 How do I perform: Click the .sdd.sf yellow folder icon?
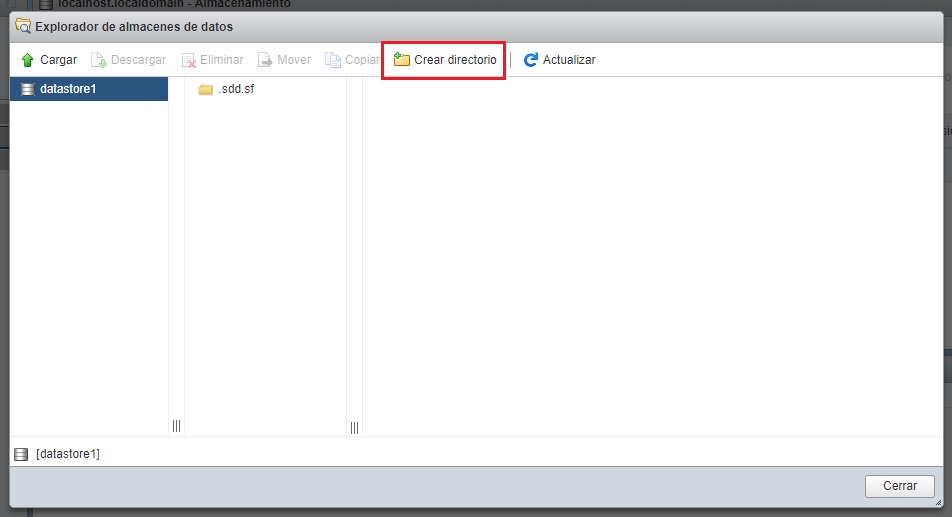click(206, 90)
